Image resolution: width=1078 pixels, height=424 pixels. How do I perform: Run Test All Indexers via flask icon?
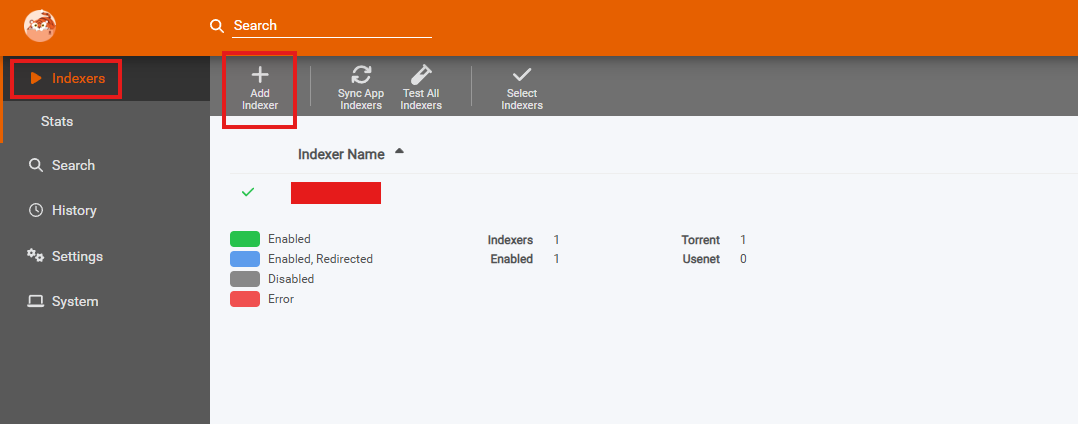pyautogui.click(x=421, y=75)
